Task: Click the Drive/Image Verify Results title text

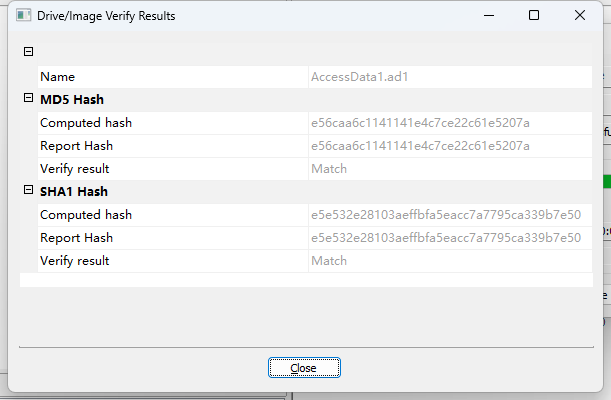Action: 108,16
